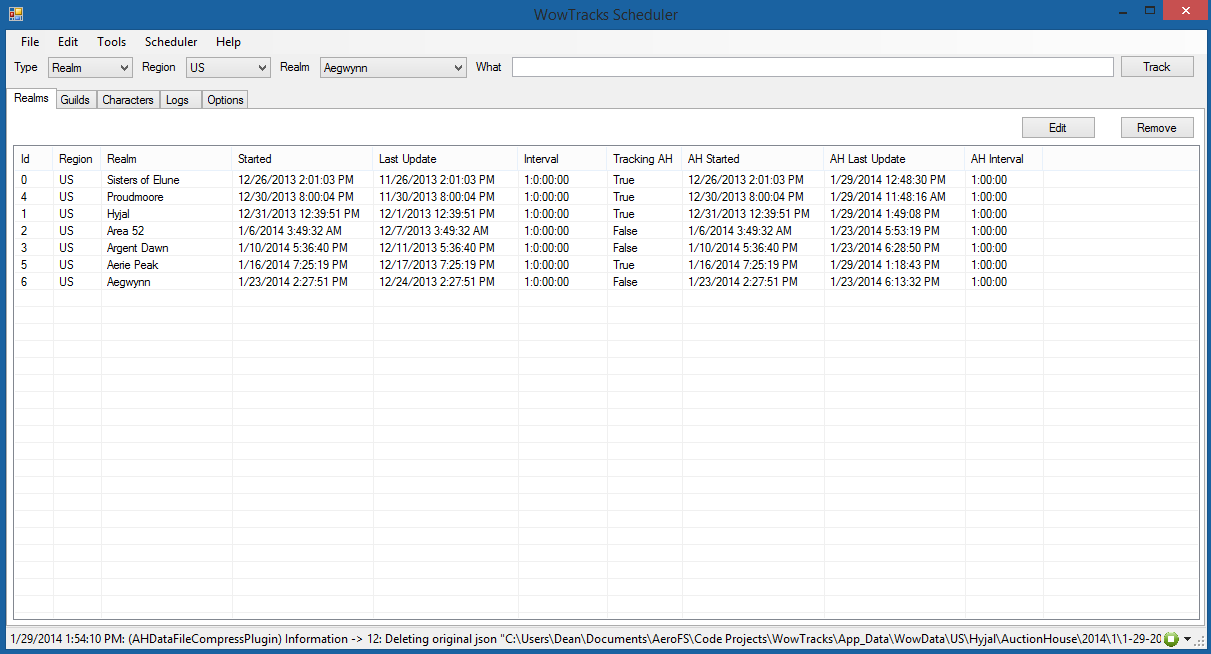1211x654 pixels.
Task: Sort by the AH Interval column header
Action: [x=1004, y=159]
